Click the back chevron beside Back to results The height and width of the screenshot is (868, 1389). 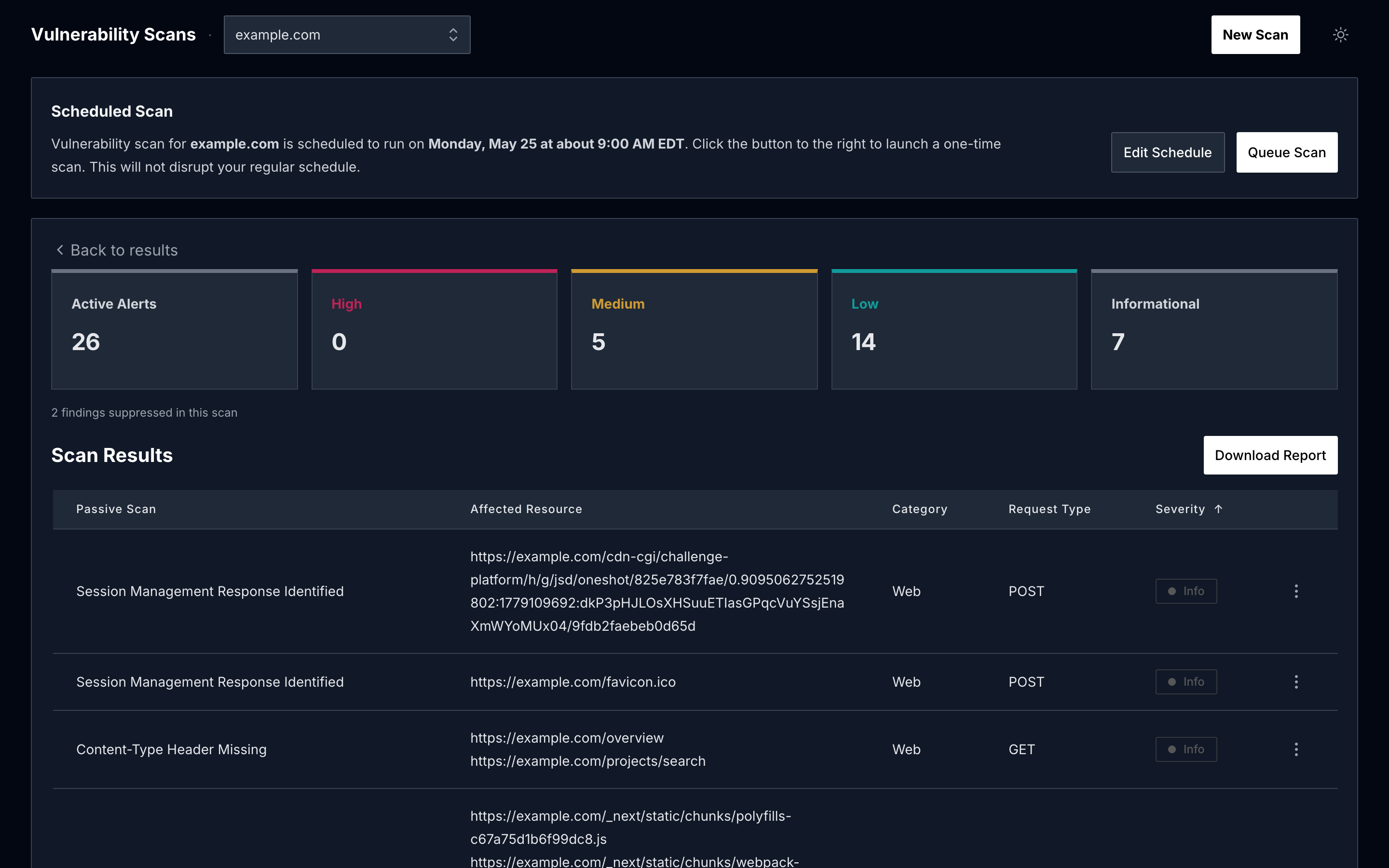[60, 250]
